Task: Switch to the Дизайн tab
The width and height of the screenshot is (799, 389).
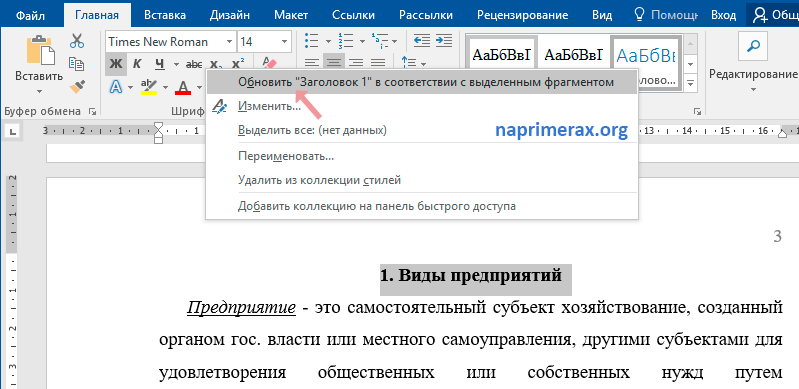Action: (229, 15)
